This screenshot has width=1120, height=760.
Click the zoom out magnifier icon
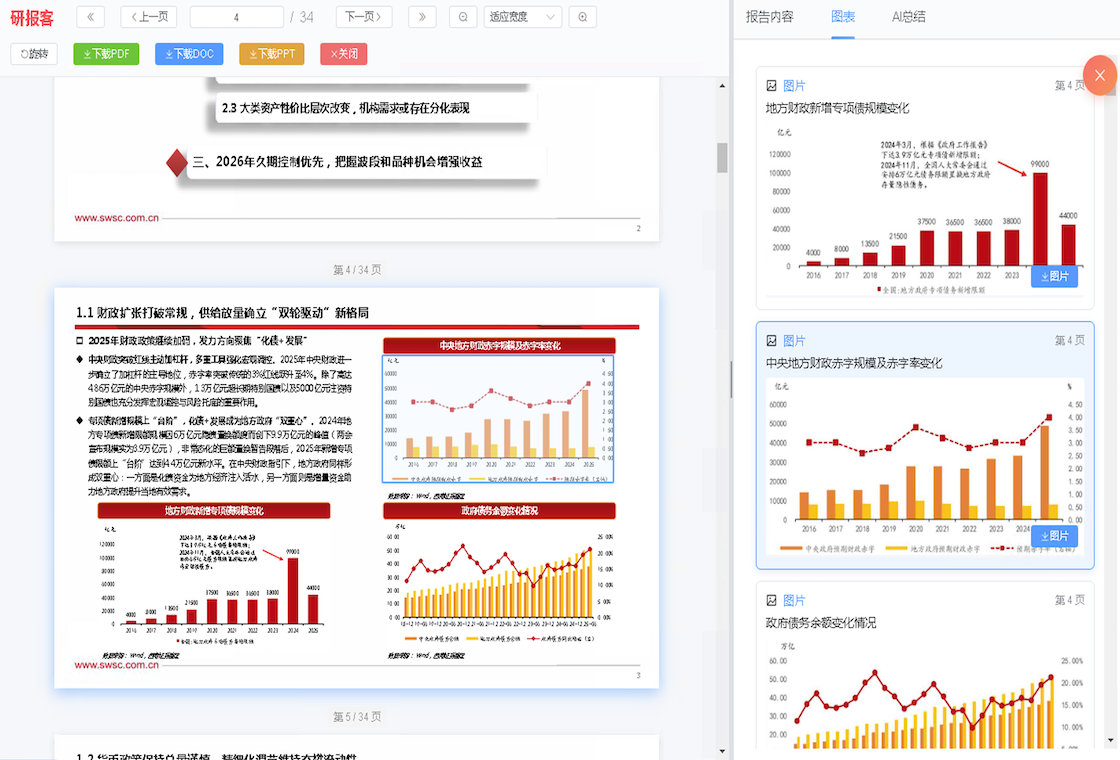pyautogui.click(x=462, y=17)
